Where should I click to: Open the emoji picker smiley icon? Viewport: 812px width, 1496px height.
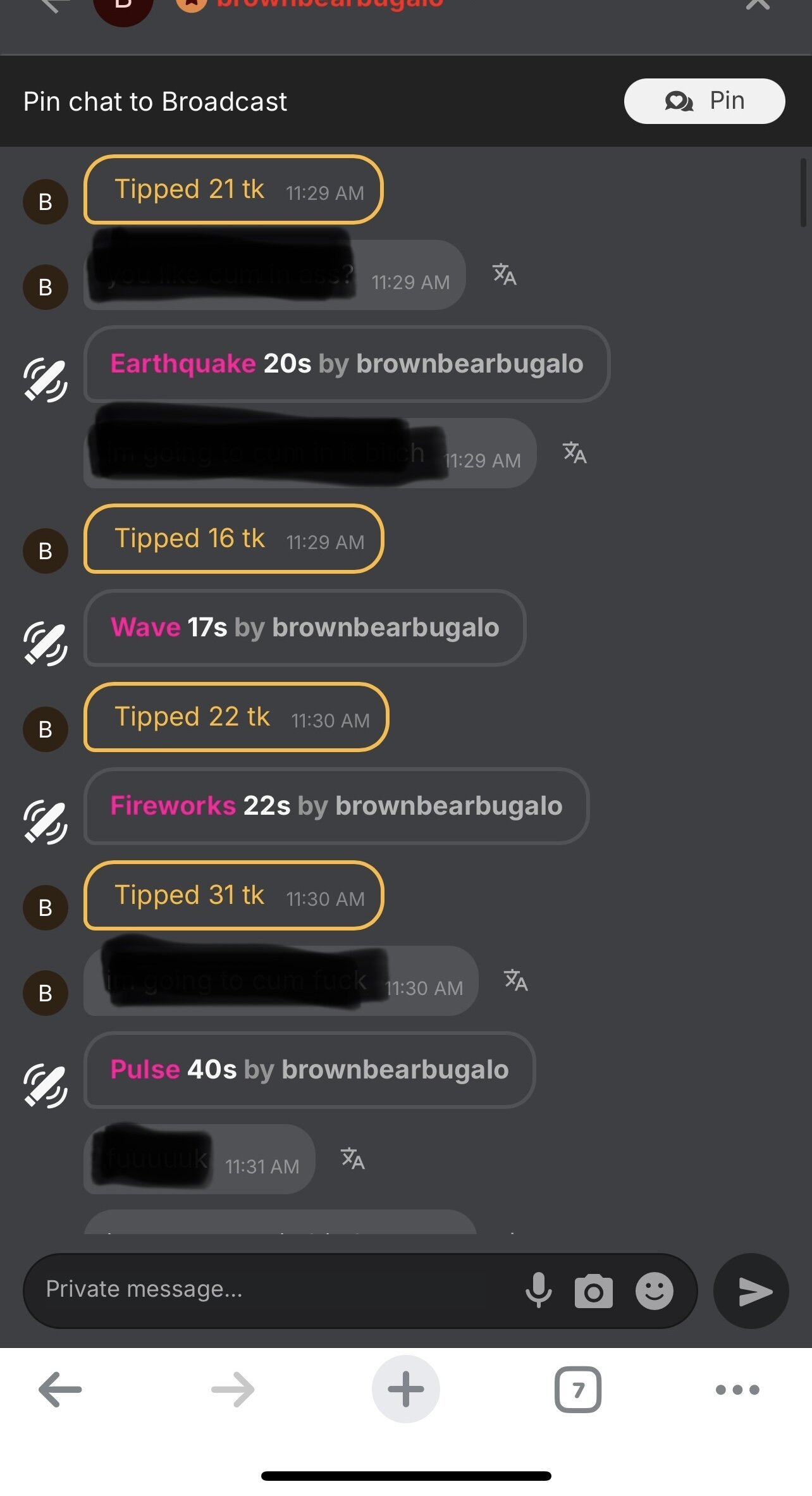[x=655, y=1290]
